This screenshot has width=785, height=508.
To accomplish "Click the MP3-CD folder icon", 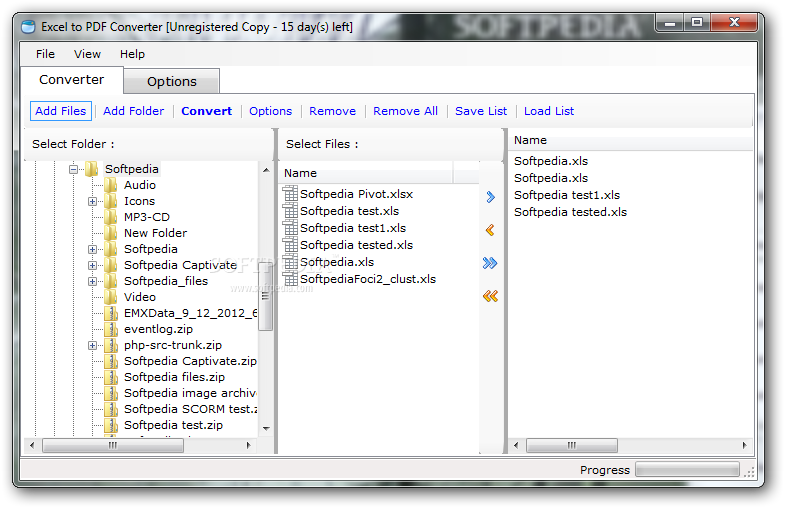I will (x=111, y=217).
